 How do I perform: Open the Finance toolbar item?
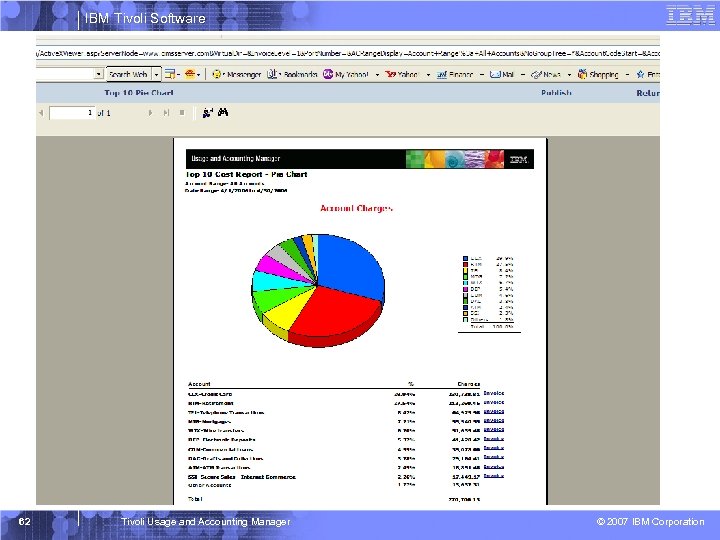[455, 74]
